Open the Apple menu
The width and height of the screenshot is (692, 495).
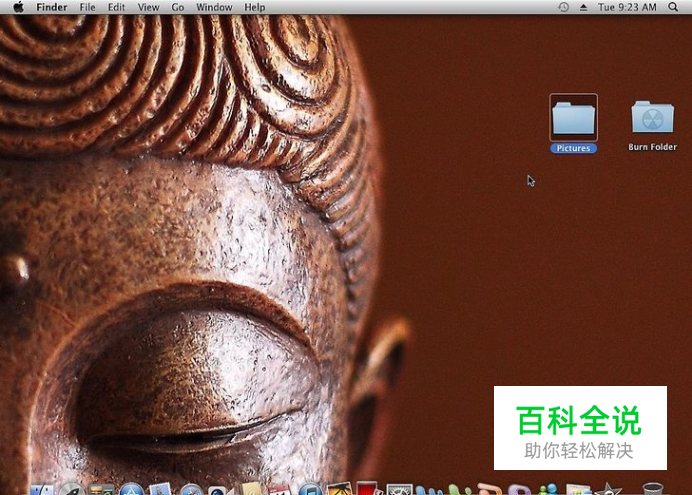click(x=19, y=7)
